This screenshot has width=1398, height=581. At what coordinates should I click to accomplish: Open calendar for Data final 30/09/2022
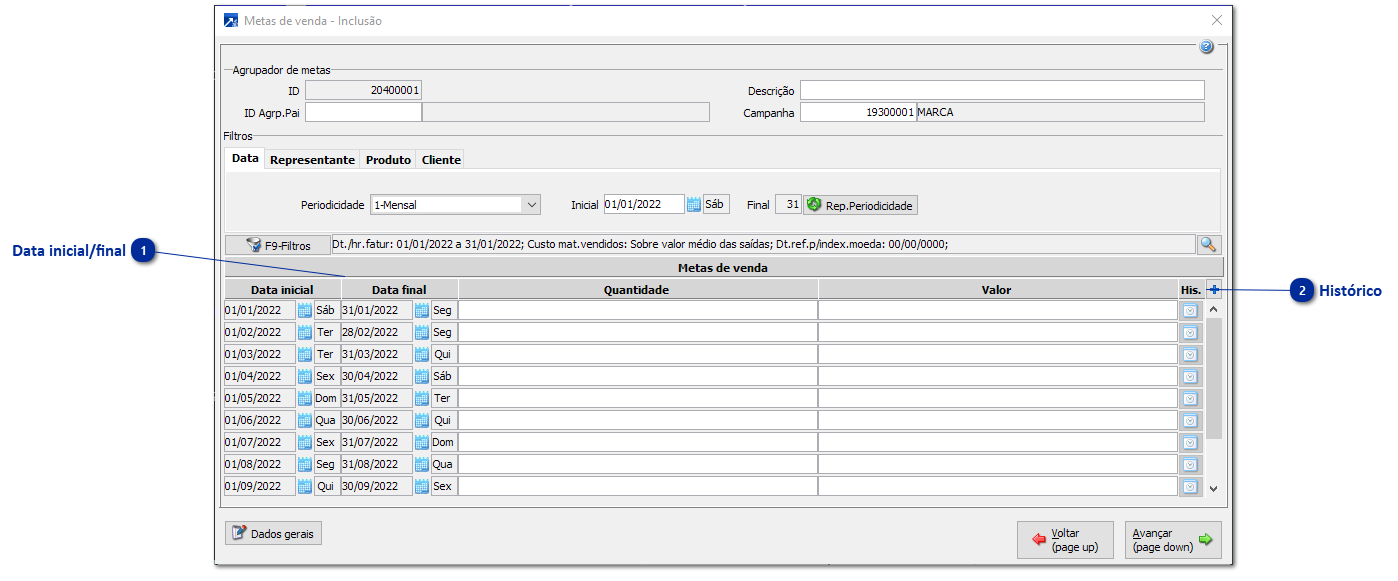[x=422, y=486]
